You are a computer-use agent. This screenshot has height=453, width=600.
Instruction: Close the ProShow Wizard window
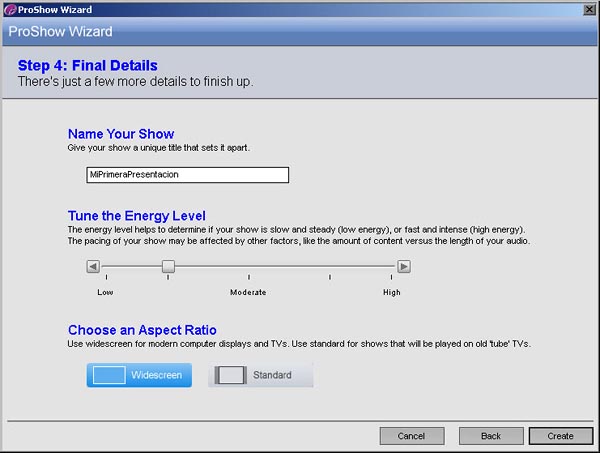(x=589, y=10)
